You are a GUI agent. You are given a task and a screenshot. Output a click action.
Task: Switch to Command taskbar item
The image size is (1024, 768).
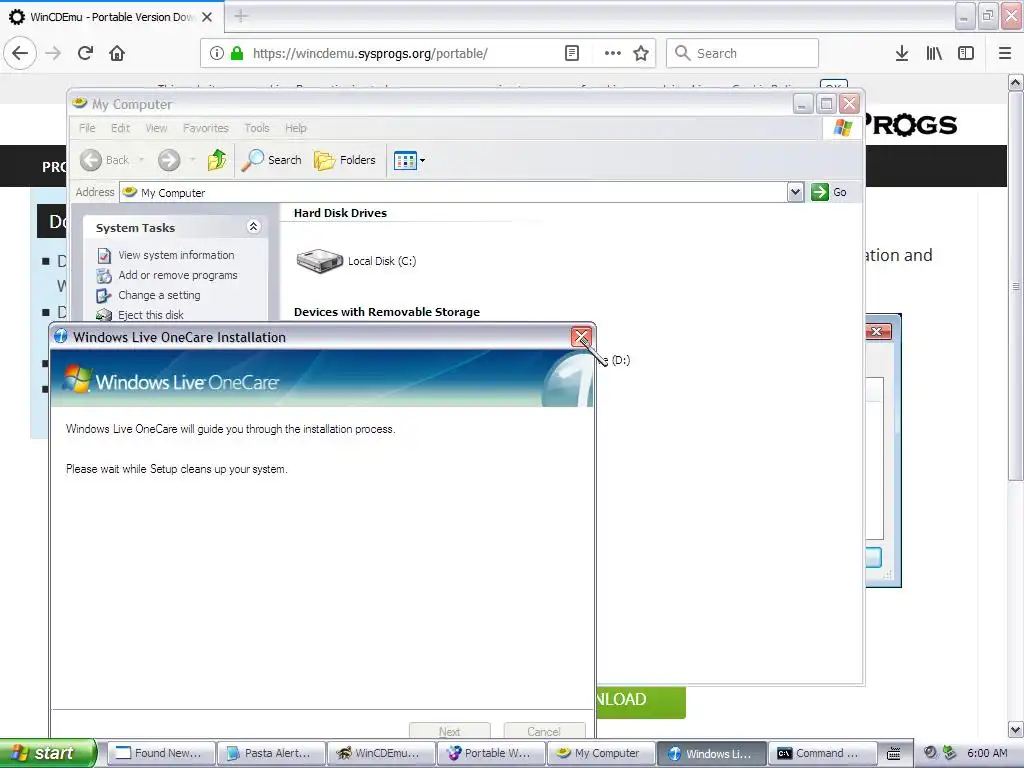click(x=822, y=753)
